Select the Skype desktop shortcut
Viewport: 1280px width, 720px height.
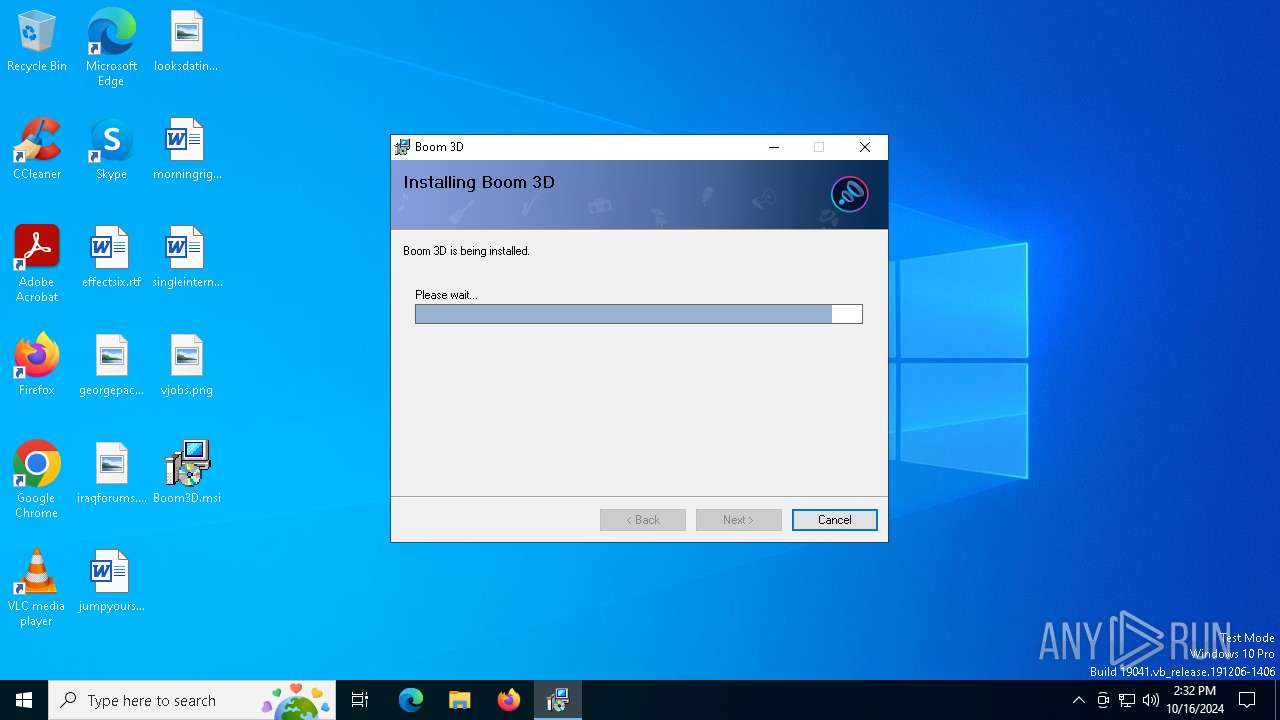(x=111, y=150)
